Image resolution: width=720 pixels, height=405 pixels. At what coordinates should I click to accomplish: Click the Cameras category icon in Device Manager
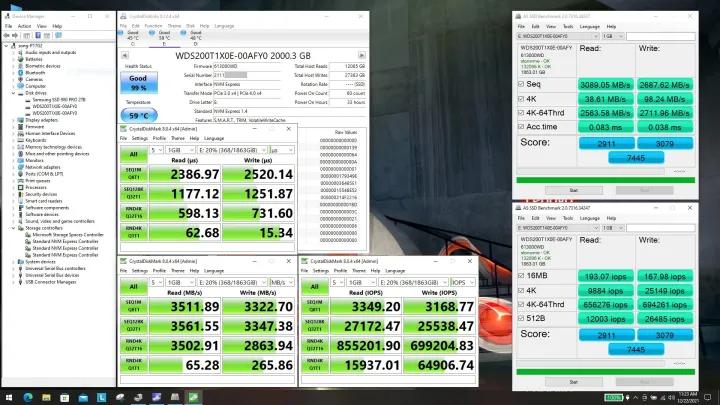(x=21, y=79)
